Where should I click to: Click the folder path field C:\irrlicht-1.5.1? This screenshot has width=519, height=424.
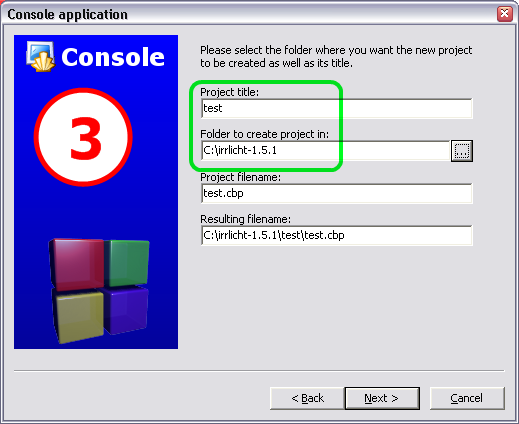(x=325, y=151)
